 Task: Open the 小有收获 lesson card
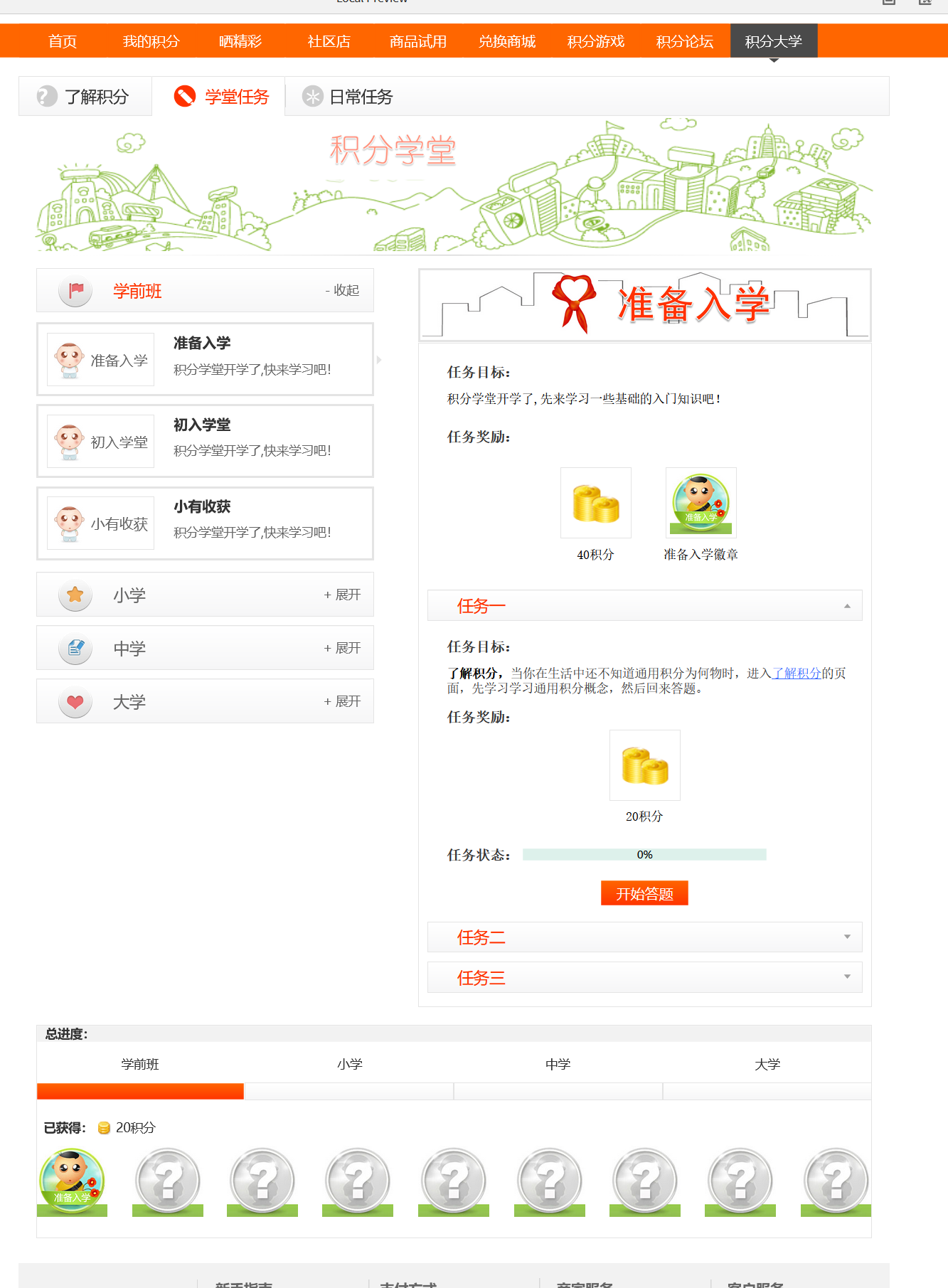pos(205,523)
